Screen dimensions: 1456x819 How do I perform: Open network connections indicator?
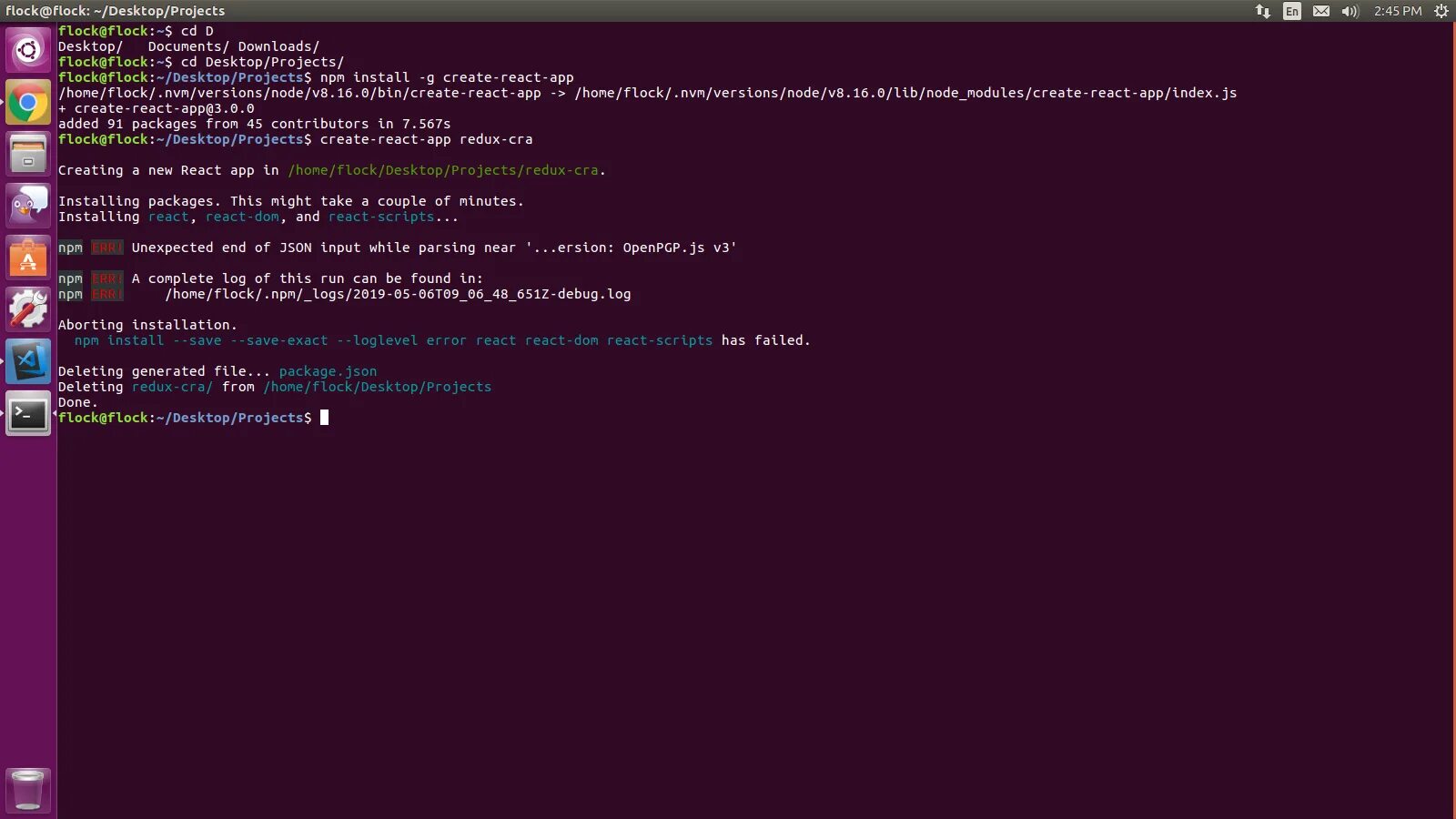pyautogui.click(x=1263, y=11)
